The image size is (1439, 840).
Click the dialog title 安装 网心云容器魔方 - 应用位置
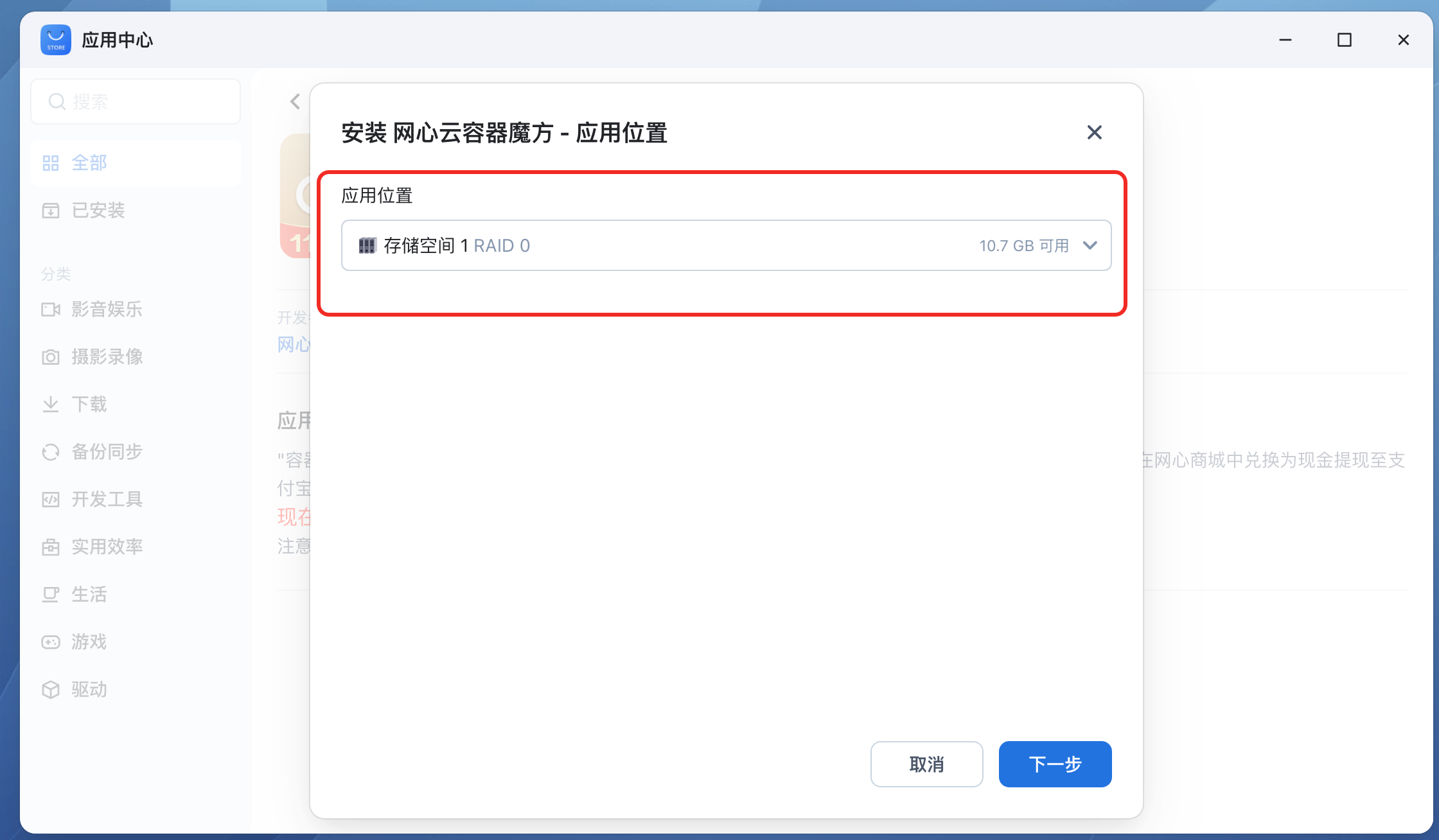504,133
